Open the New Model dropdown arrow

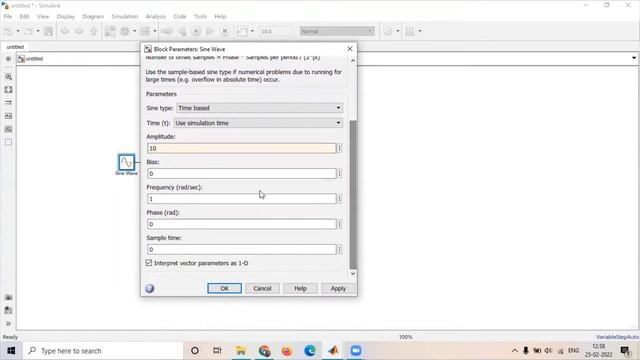pos(18,31)
